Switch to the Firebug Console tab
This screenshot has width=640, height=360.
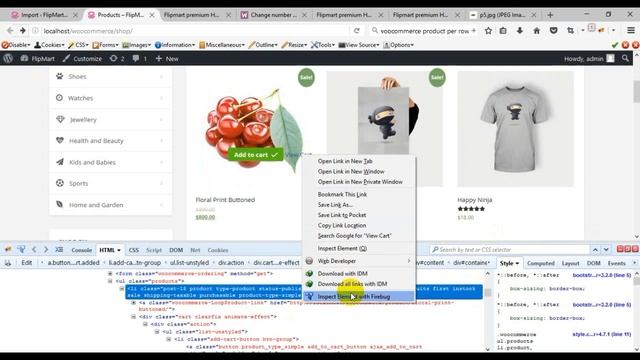pyautogui.click(x=81, y=250)
